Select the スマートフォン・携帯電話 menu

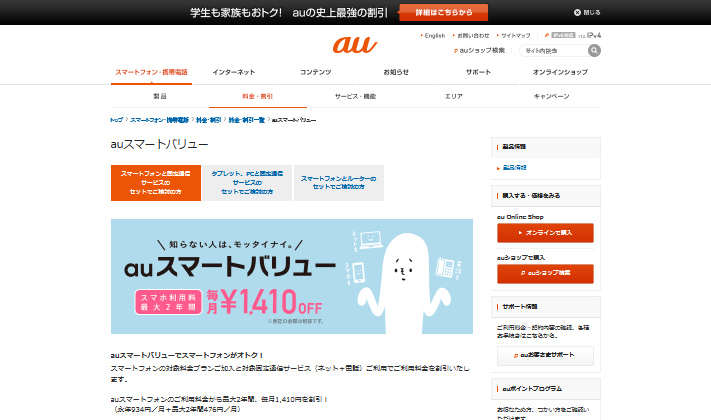pyautogui.click(x=151, y=72)
